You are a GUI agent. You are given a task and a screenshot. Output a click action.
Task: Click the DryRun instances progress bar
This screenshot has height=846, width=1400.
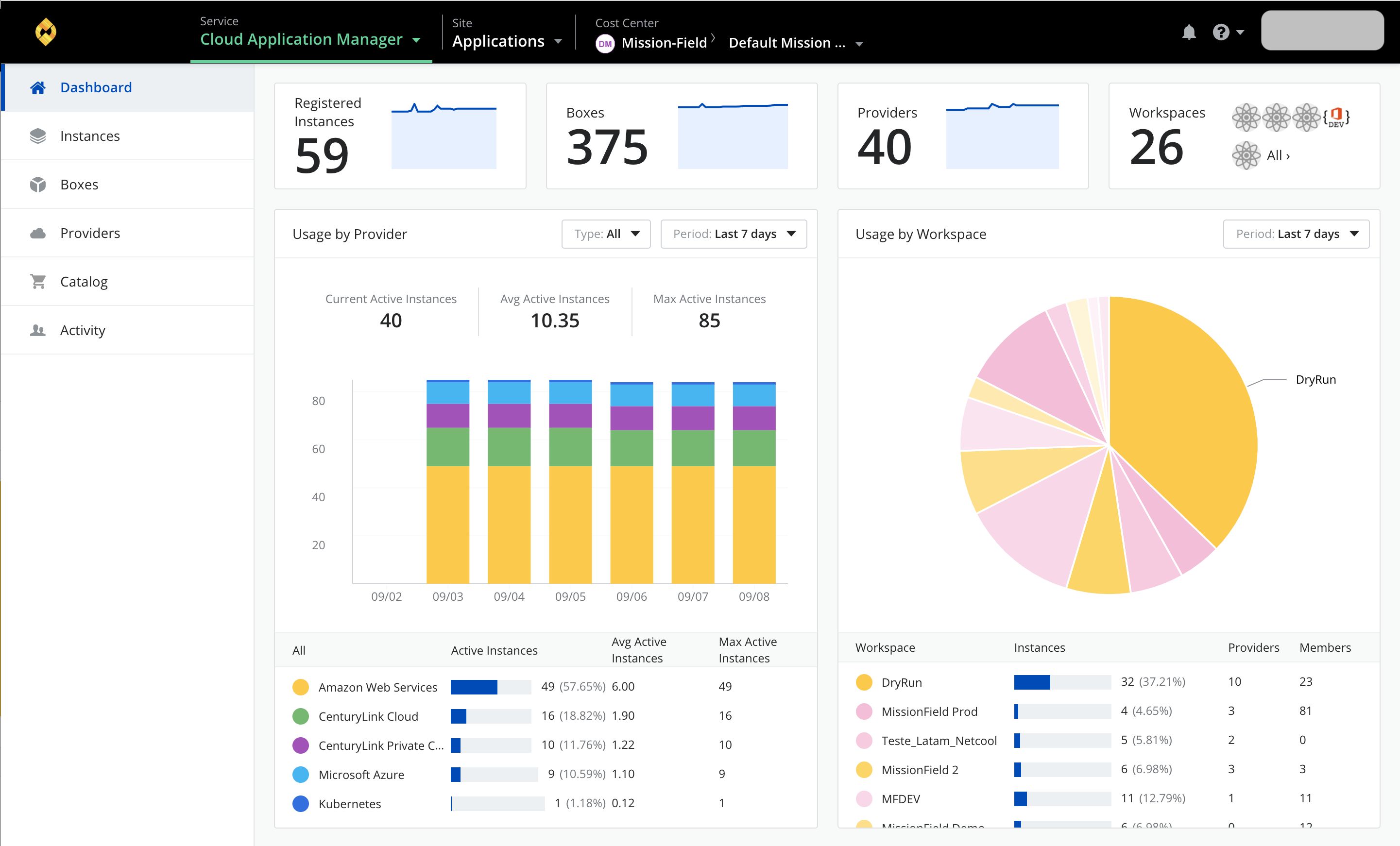click(x=1062, y=682)
